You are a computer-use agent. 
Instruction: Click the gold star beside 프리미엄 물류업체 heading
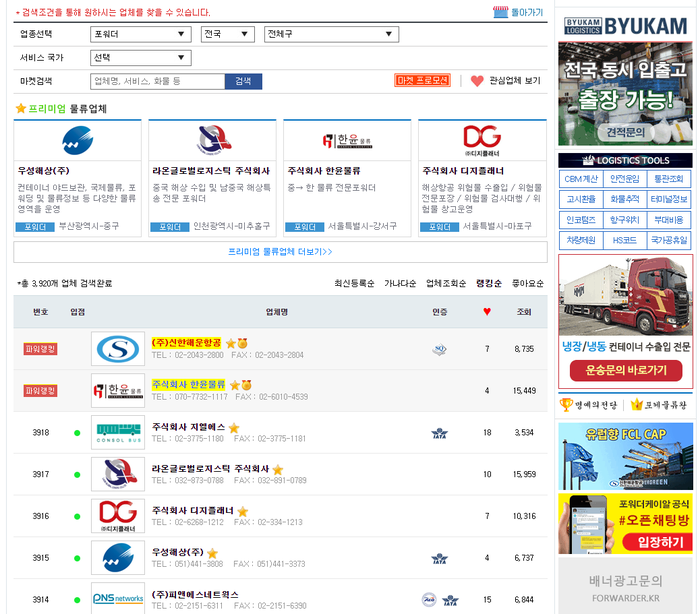(x=21, y=108)
